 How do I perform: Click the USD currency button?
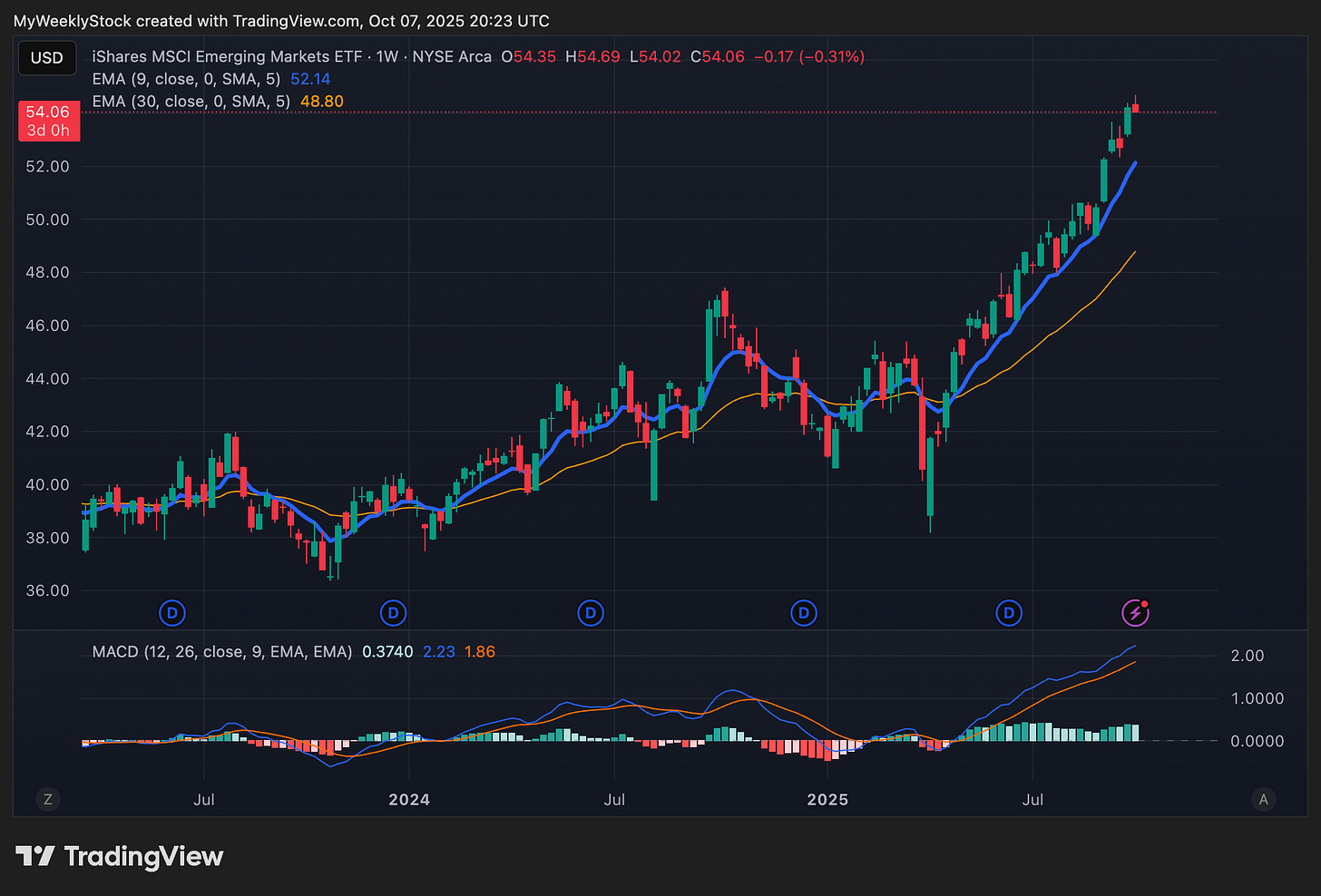coord(47,58)
